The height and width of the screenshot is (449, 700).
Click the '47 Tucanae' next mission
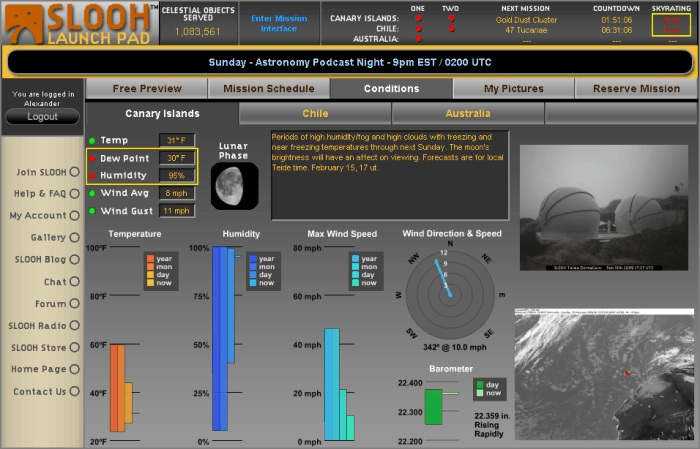526,30
